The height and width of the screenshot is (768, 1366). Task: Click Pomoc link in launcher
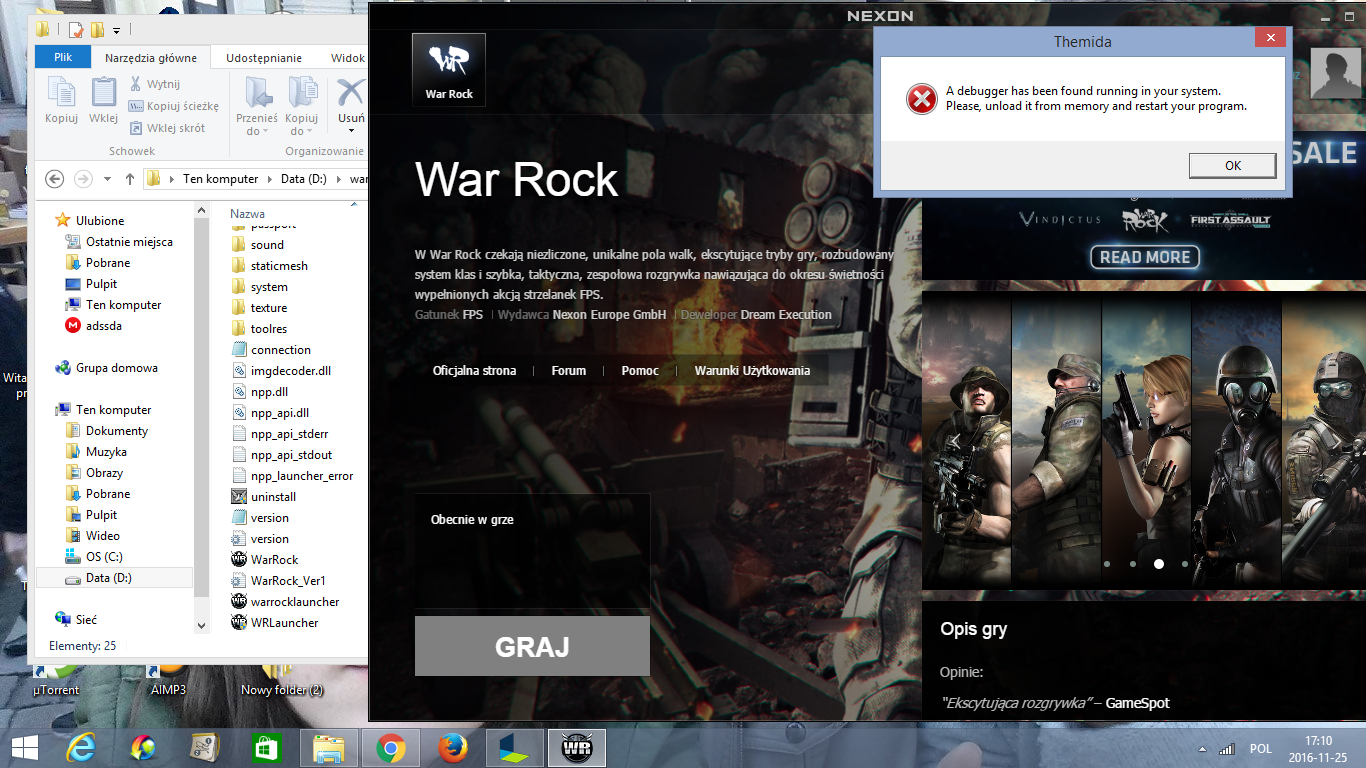point(640,371)
